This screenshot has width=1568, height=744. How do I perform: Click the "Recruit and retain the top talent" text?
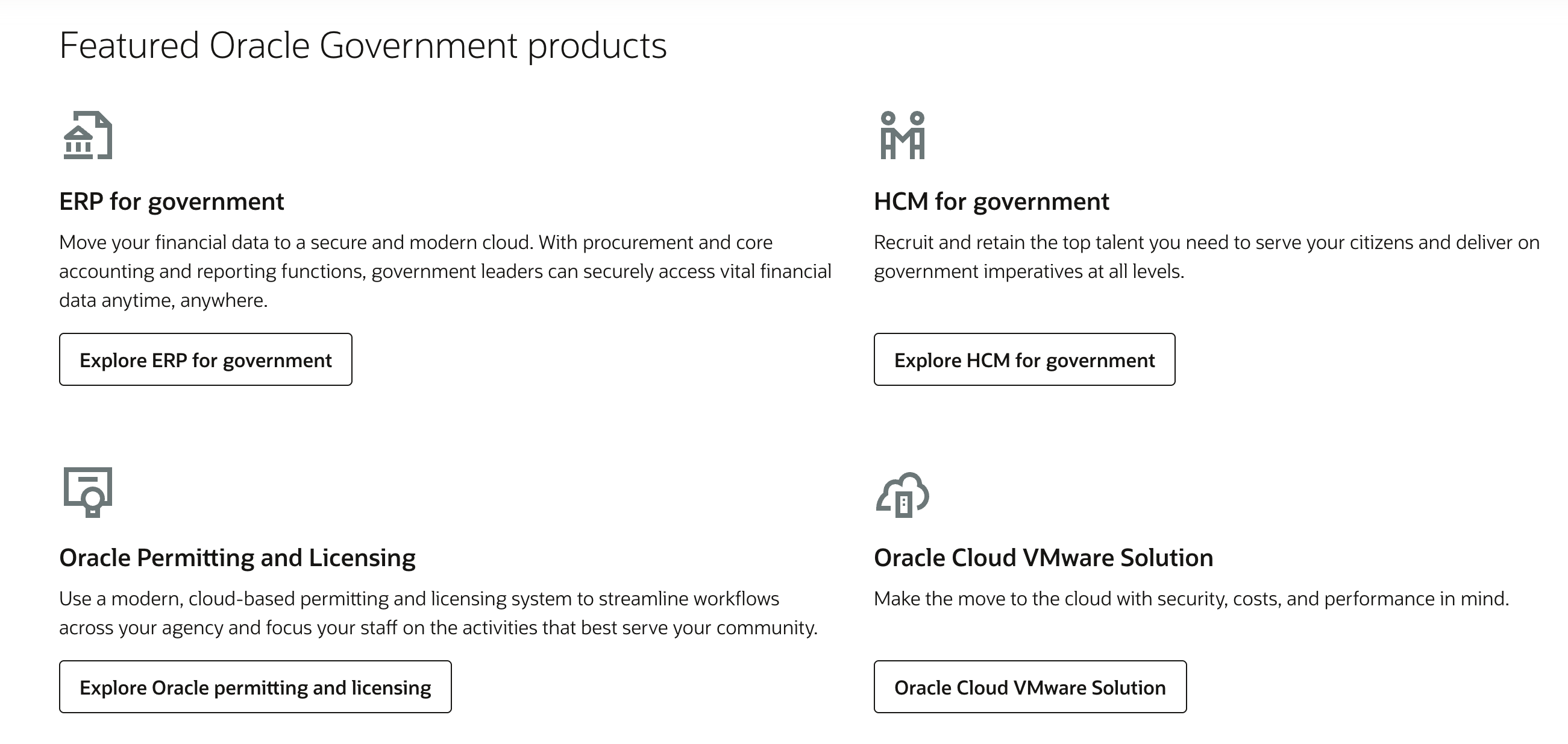tap(1206, 257)
